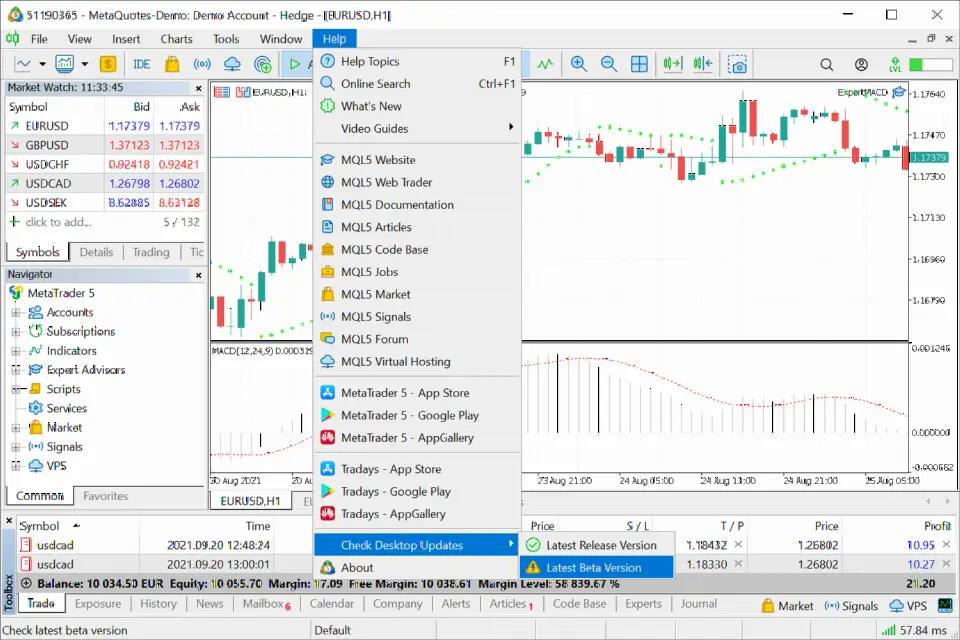Click the line chart type icon
Screen dimensions: 960x640
point(23,64)
